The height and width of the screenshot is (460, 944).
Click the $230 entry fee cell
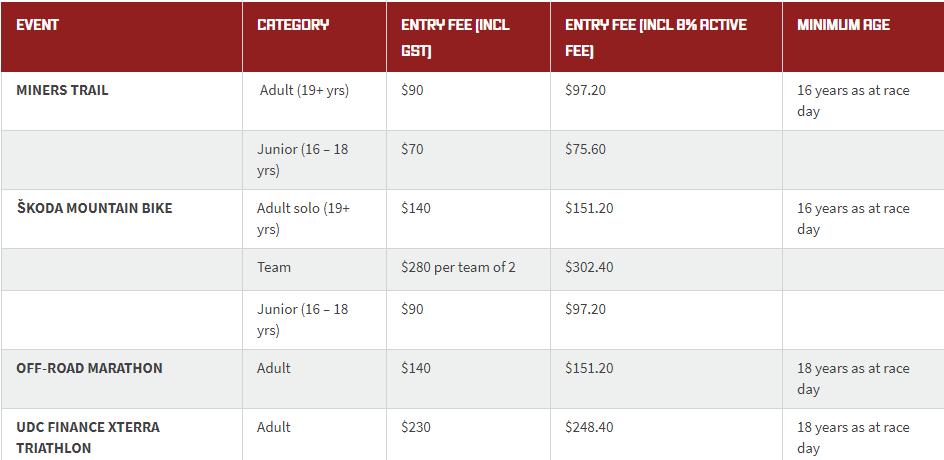[468, 435]
